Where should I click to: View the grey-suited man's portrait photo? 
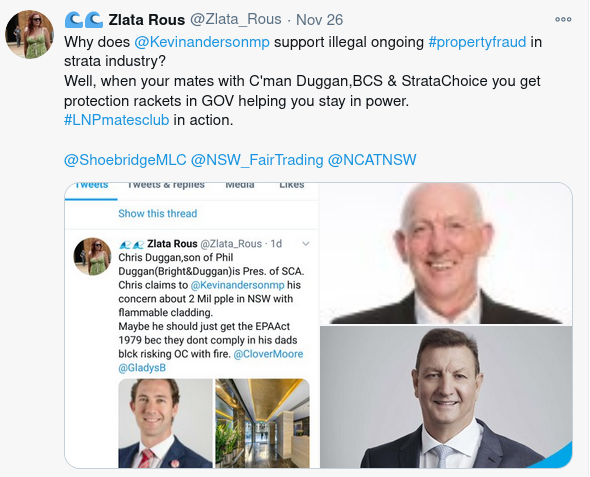pyautogui.click(x=446, y=397)
